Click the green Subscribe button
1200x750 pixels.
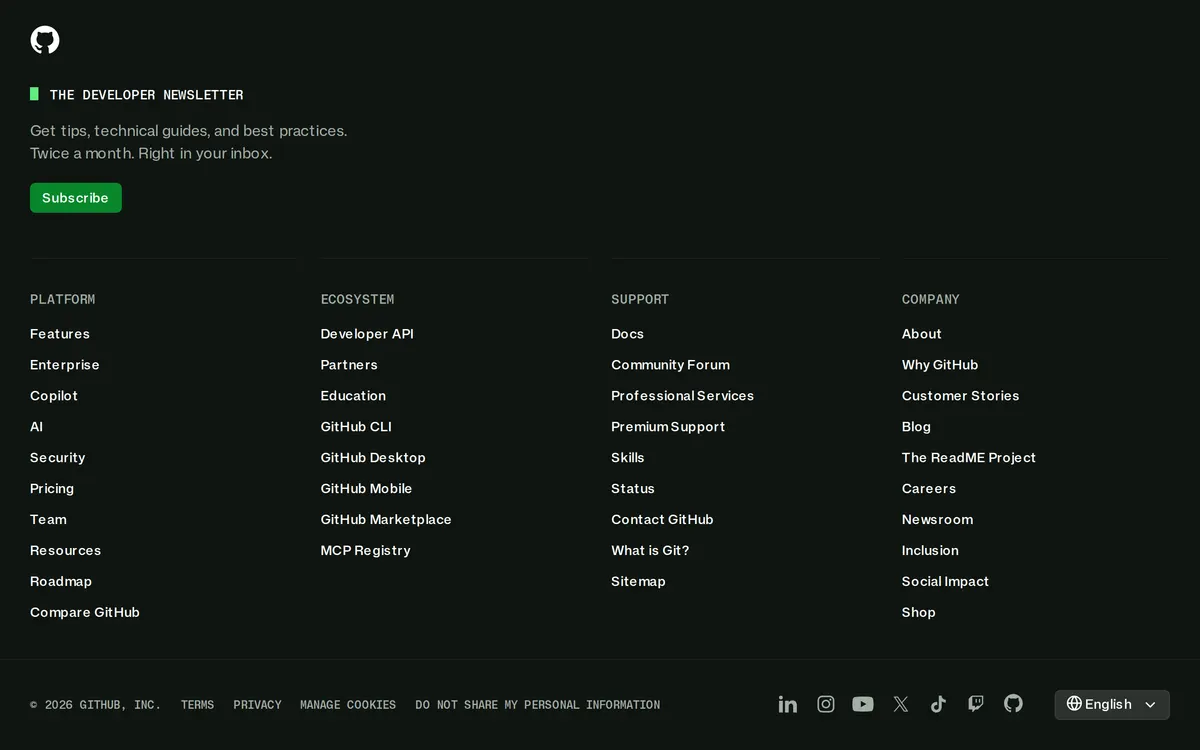tap(76, 198)
